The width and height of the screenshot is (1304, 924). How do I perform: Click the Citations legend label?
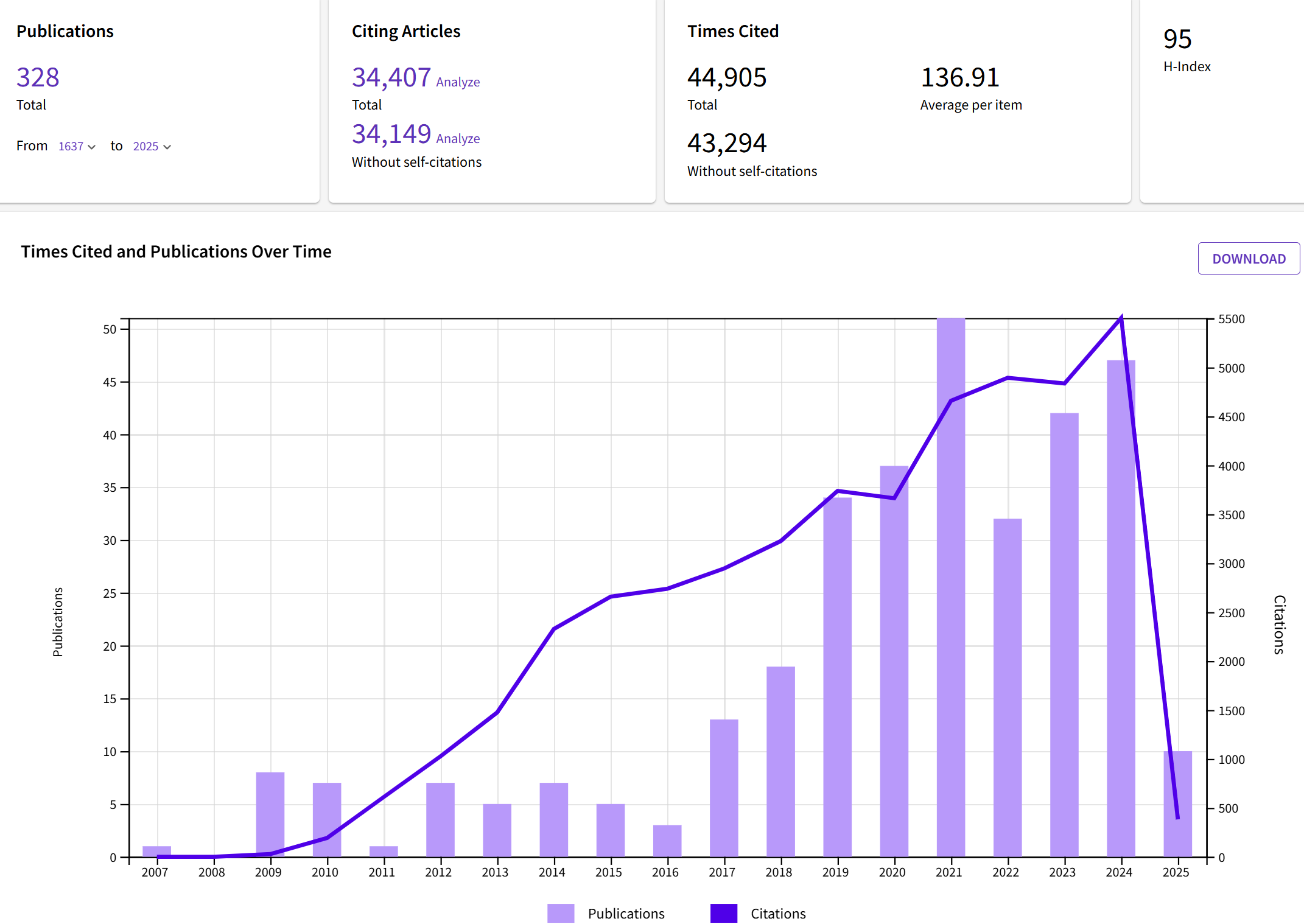point(778,914)
